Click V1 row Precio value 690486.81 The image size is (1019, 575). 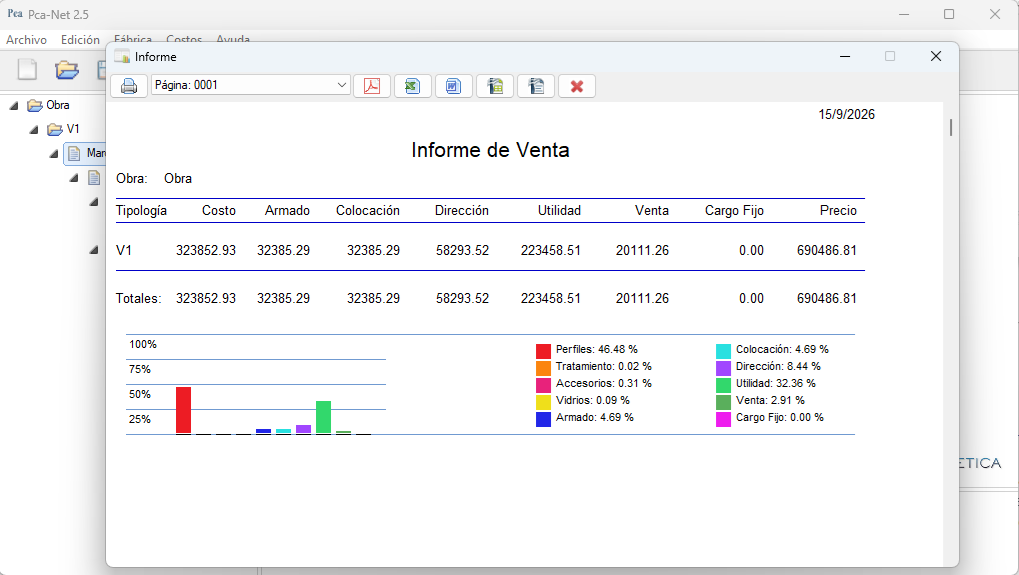click(x=827, y=250)
